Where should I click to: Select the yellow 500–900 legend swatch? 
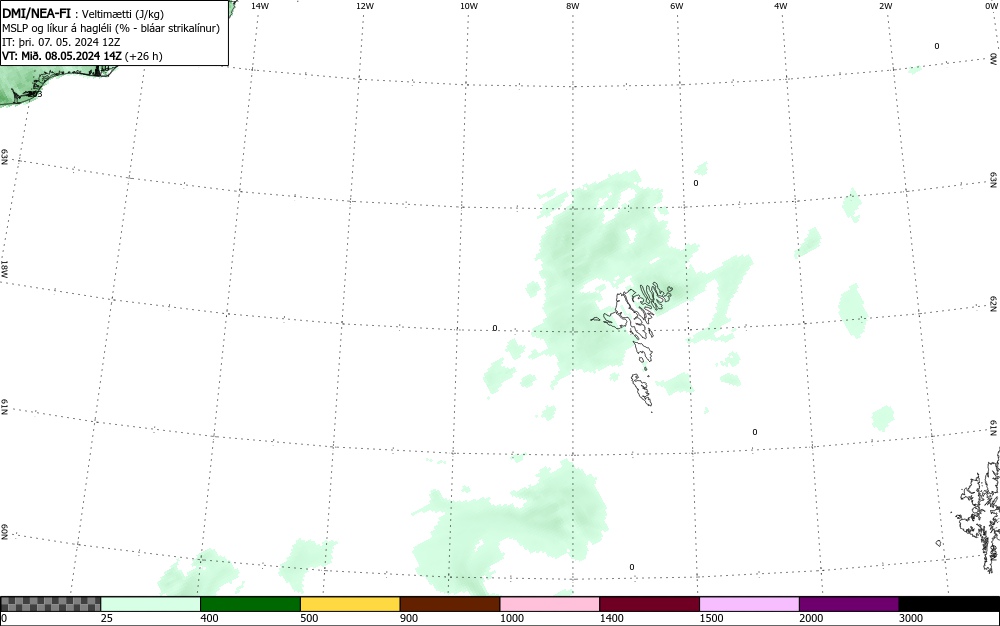pyautogui.click(x=350, y=604)
